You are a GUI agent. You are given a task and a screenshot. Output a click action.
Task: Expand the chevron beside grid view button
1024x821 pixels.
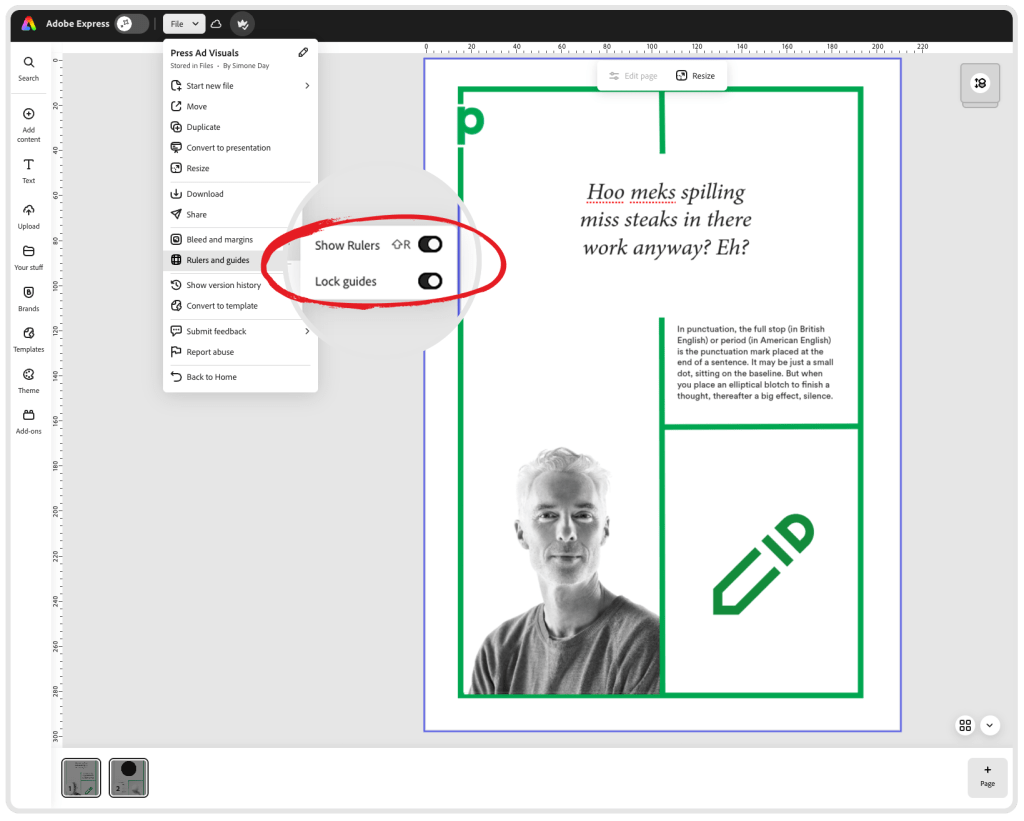pyautogui.click(x=990, y=725)
